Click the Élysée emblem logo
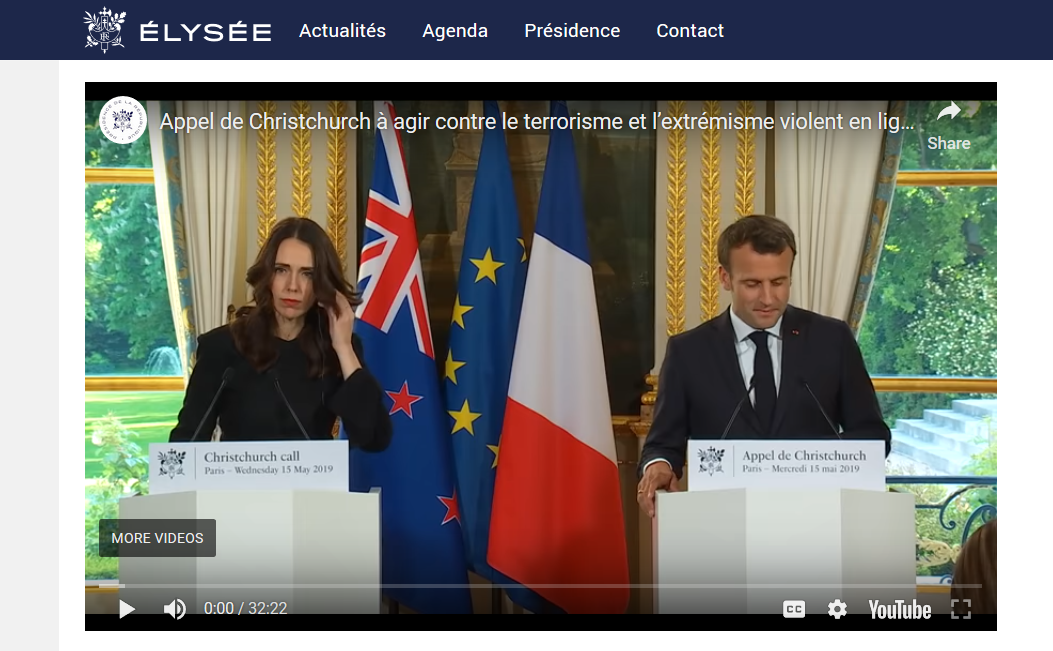The image size is (1053, 651). (104, 30)
